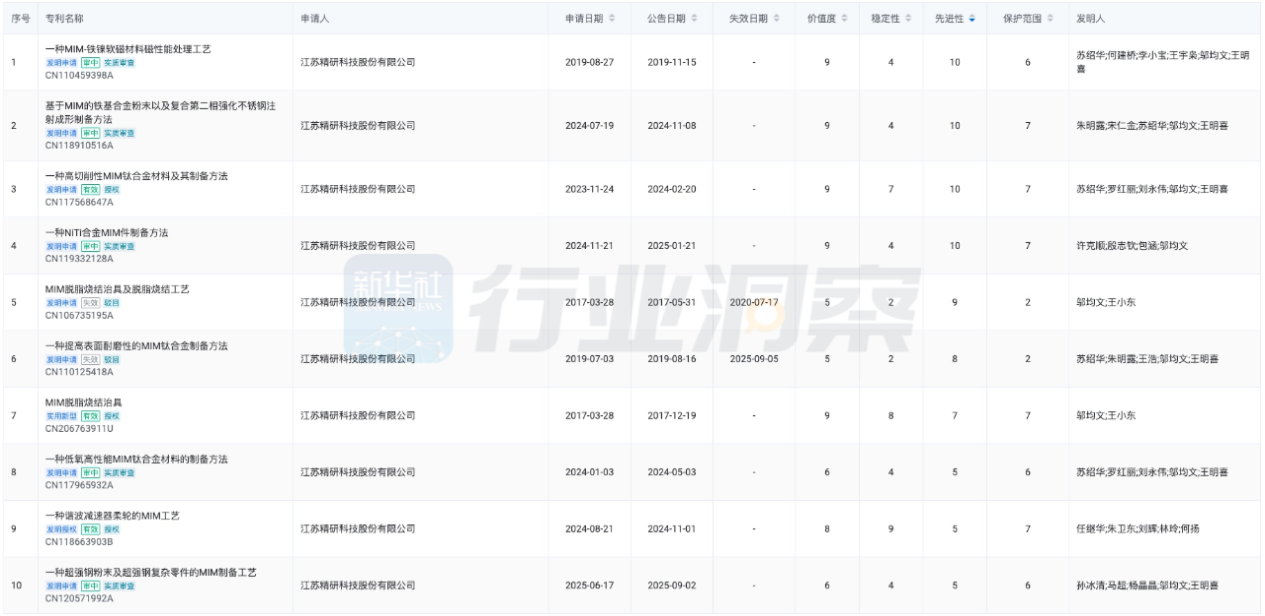The width and height of the screenshot is (1265, 616).
Task: Open patent 一种低氧高性能MIM钛合金材料的制备方法
Action: 136,459
